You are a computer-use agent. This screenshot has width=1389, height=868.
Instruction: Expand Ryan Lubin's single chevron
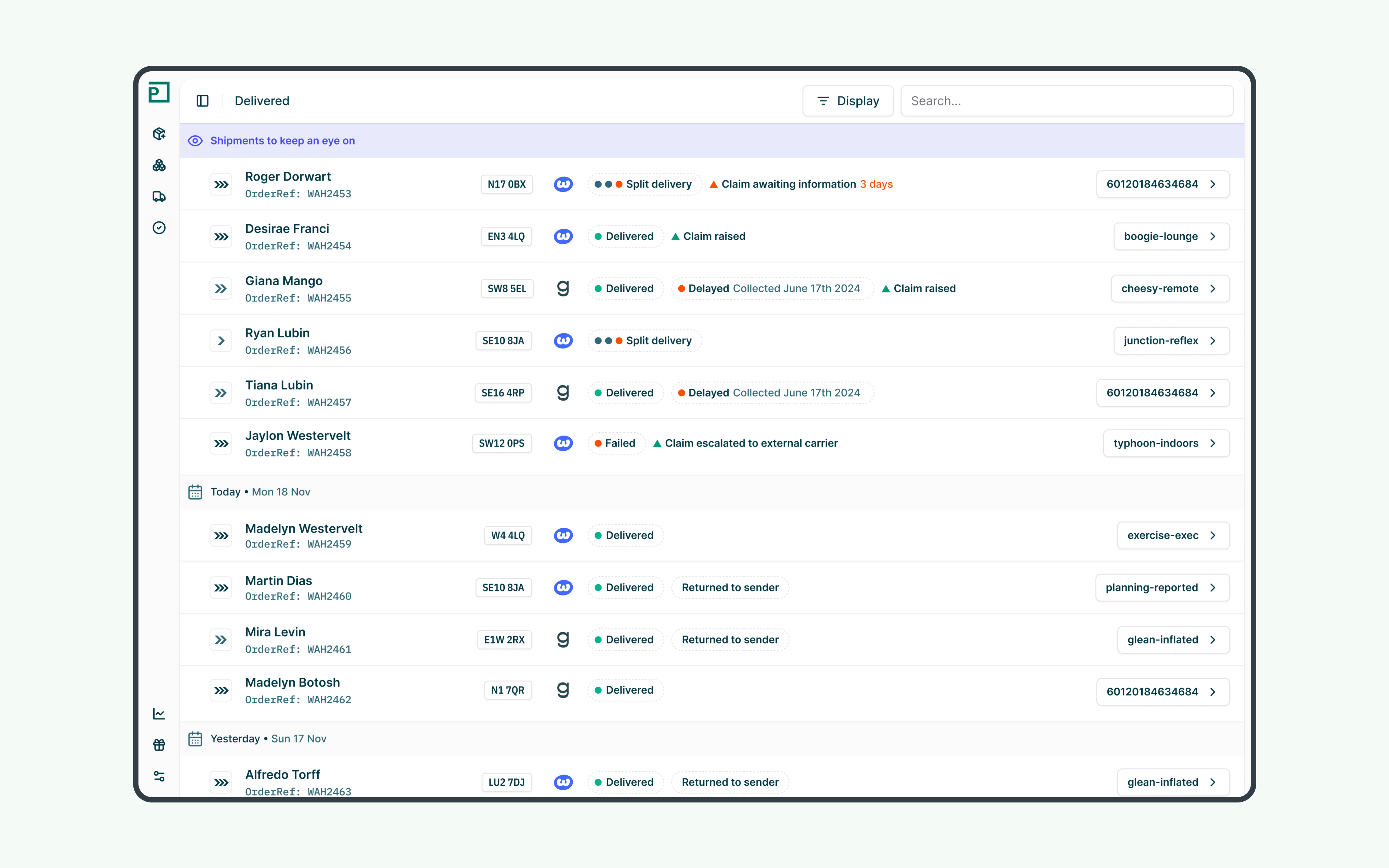[x=221, y=341]
